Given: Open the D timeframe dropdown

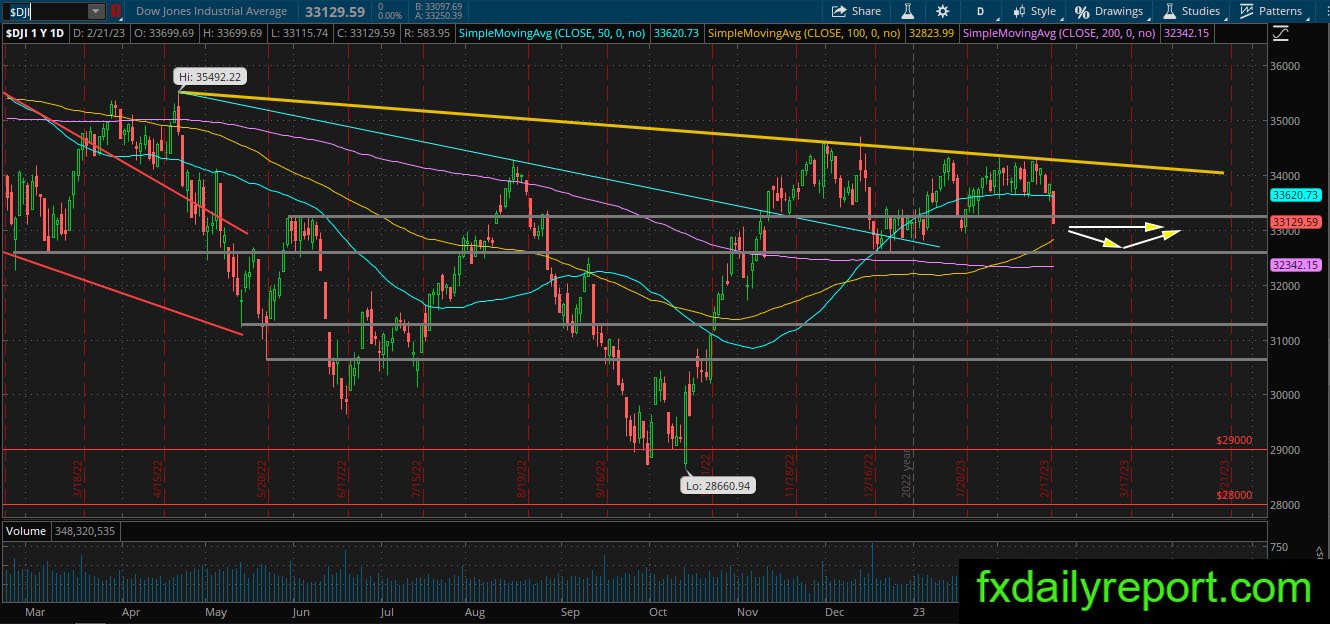Looking at the screenshot, I should click(x=981, y=11).
